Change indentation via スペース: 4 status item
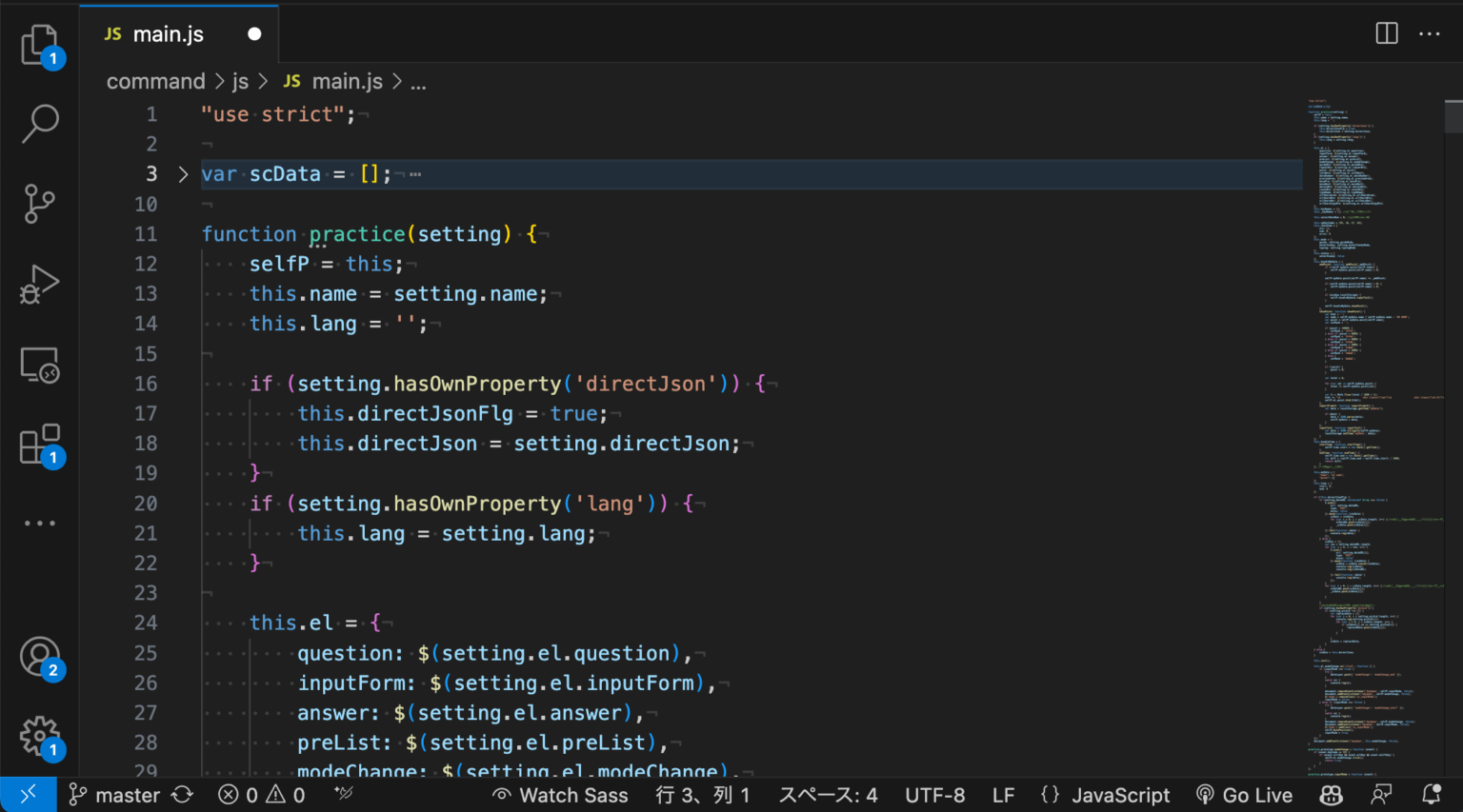This screenshot has height=812, width=1463. (827, 794)
